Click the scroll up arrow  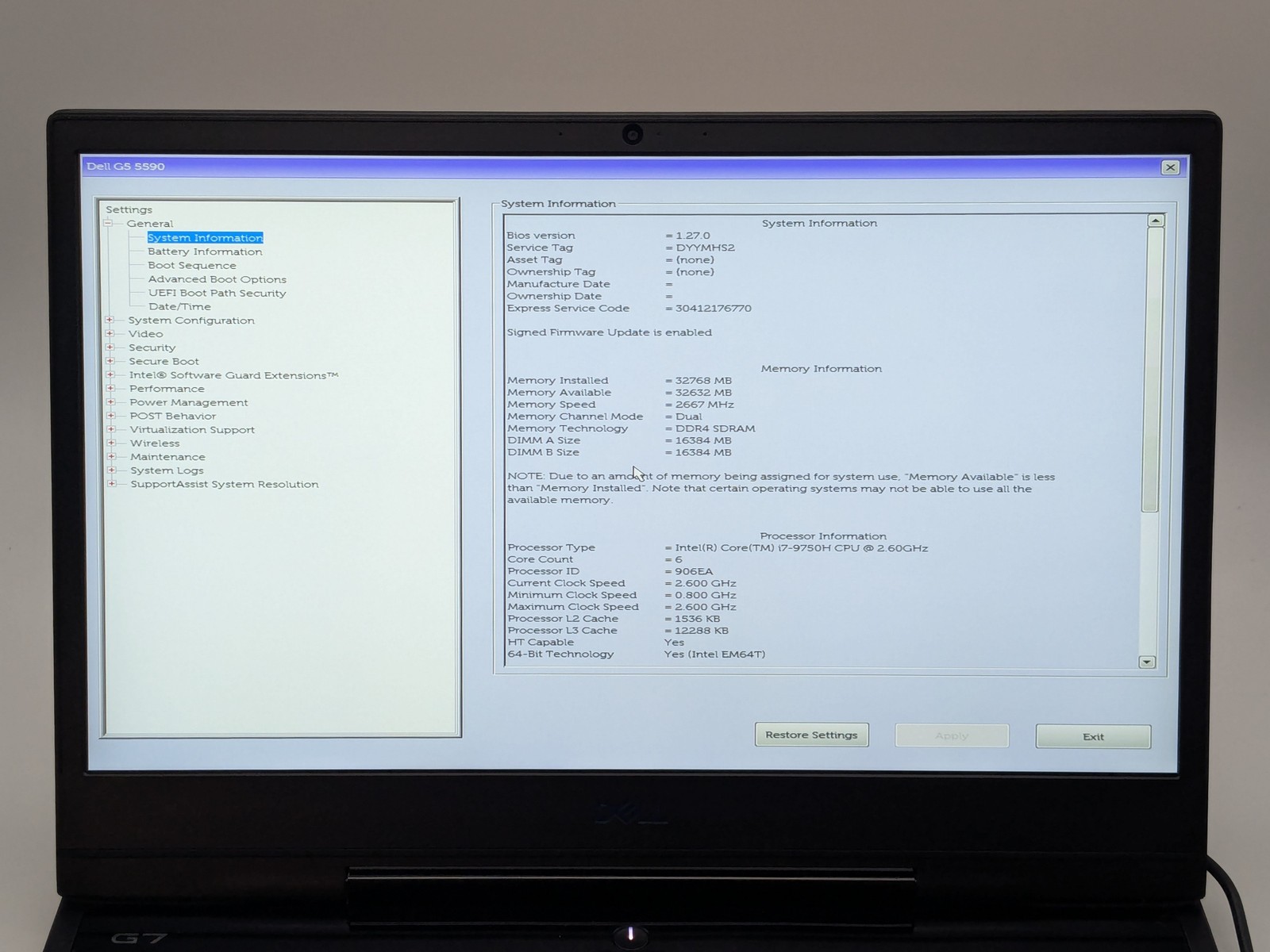[1156, 221]
